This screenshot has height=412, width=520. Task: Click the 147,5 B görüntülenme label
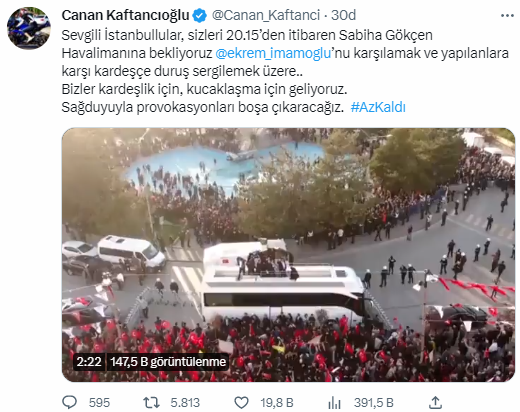click(x=168, y=362)
